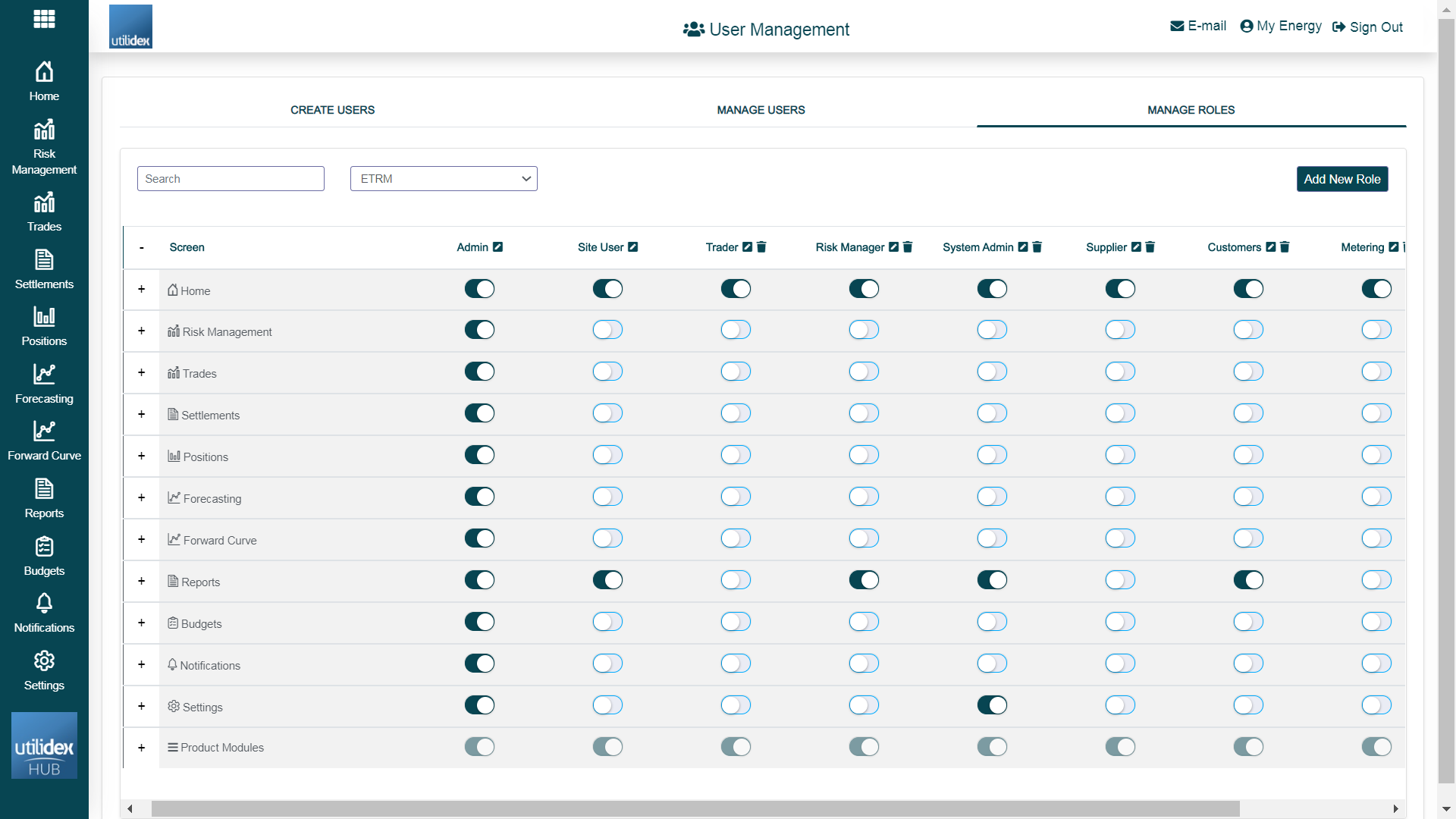Edit the Customers role icon
Image resolution: width=1456 pixels, height=819 pixels.
click(x=1271, y=247)
